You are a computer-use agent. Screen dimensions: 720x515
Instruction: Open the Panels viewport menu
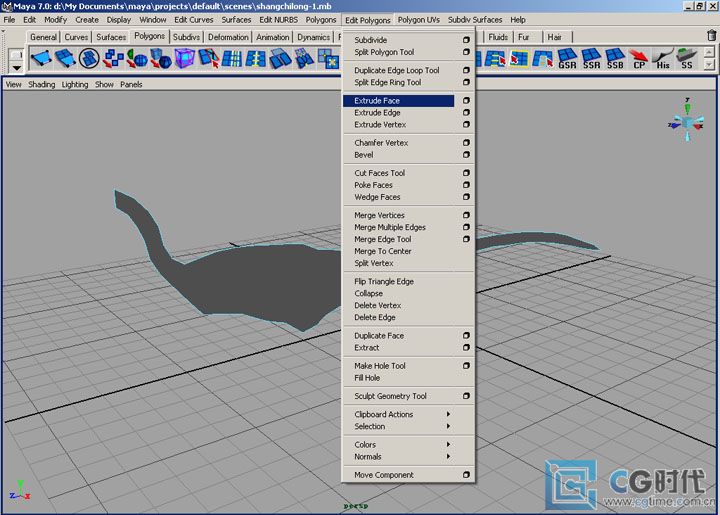(131, 84)
